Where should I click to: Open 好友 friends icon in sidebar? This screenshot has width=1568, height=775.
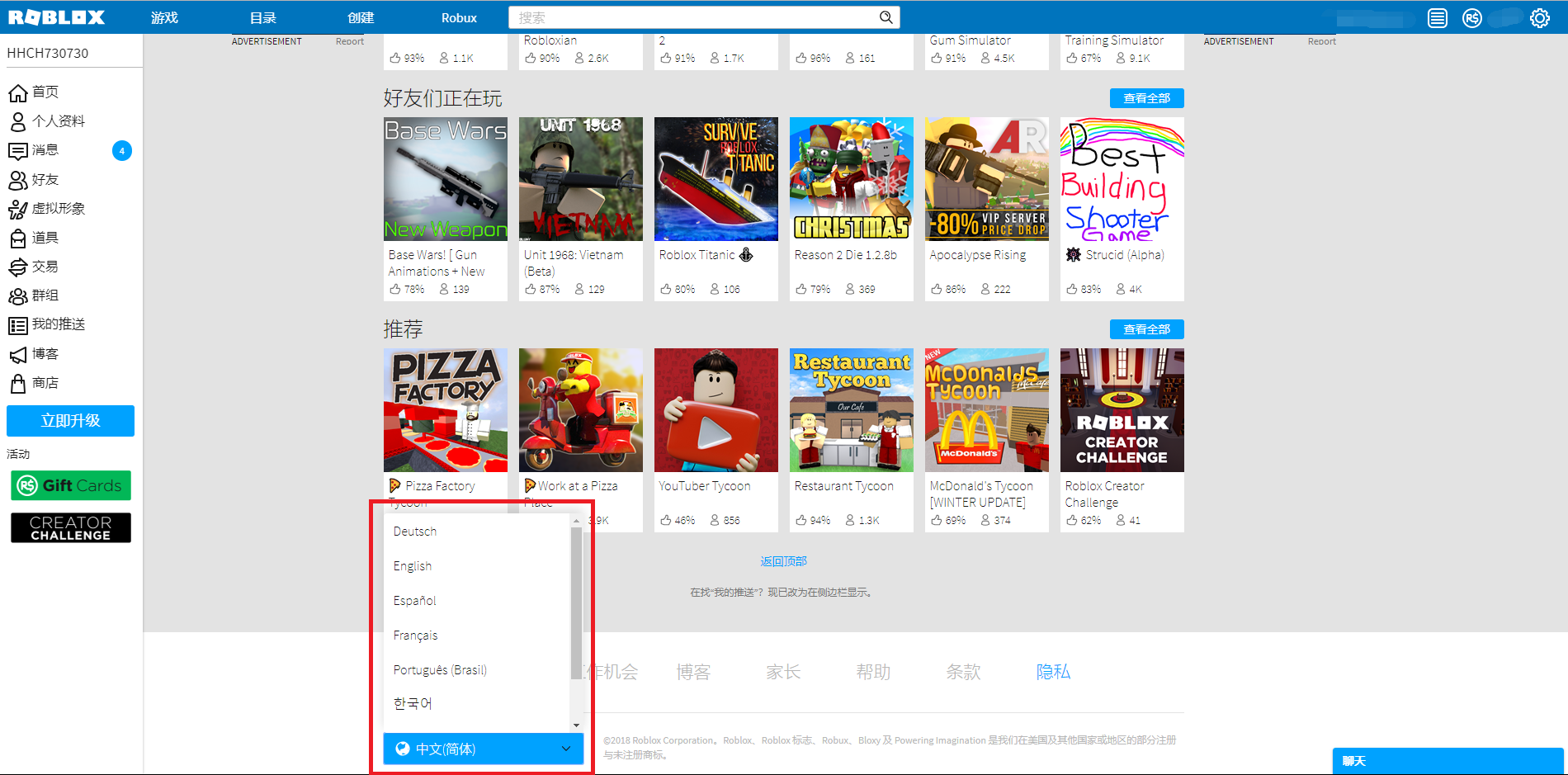(x=18, y=180)
